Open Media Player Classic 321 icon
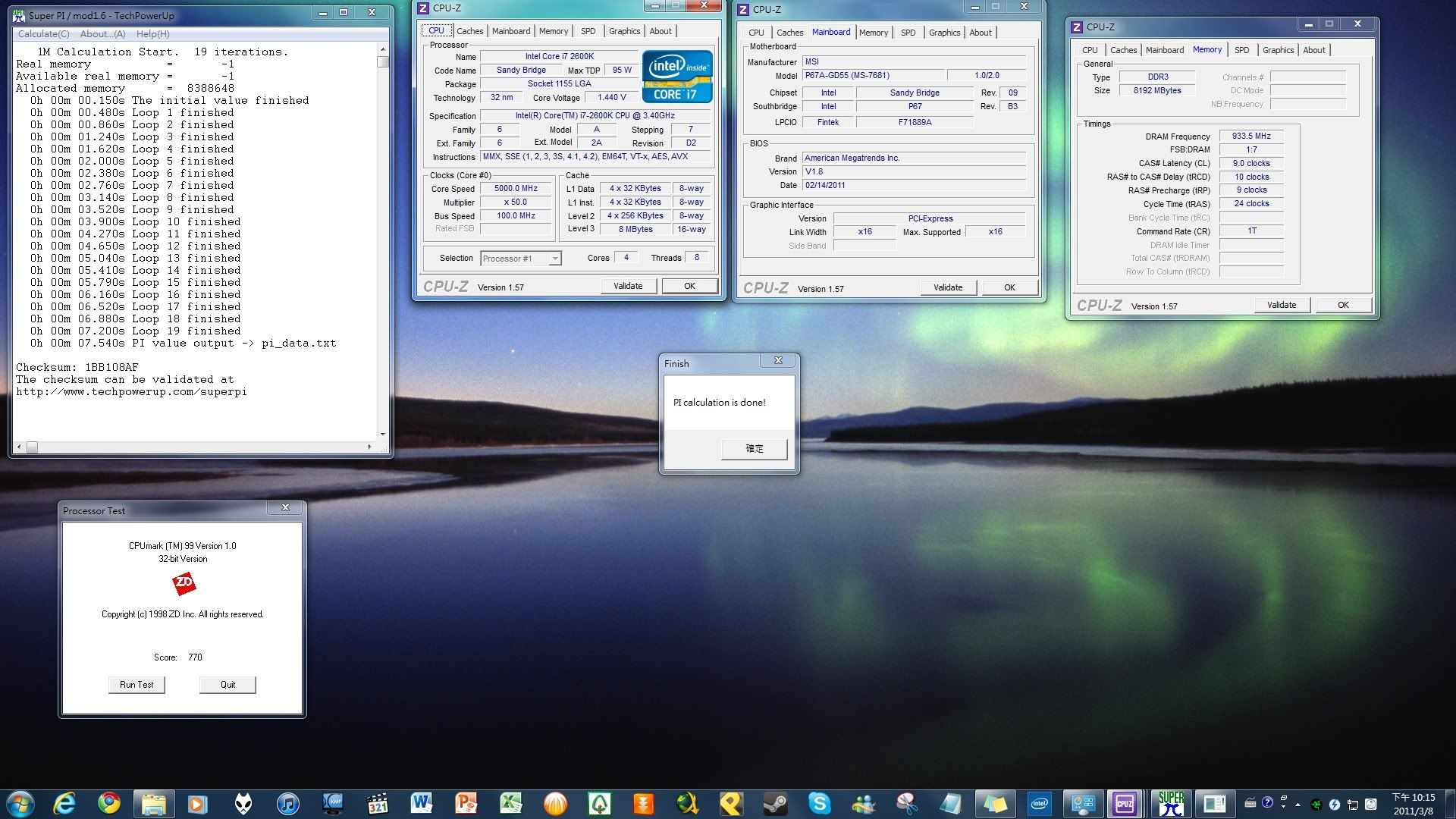1456x819 pixels. pyautogui.click(x=377, y=804)
